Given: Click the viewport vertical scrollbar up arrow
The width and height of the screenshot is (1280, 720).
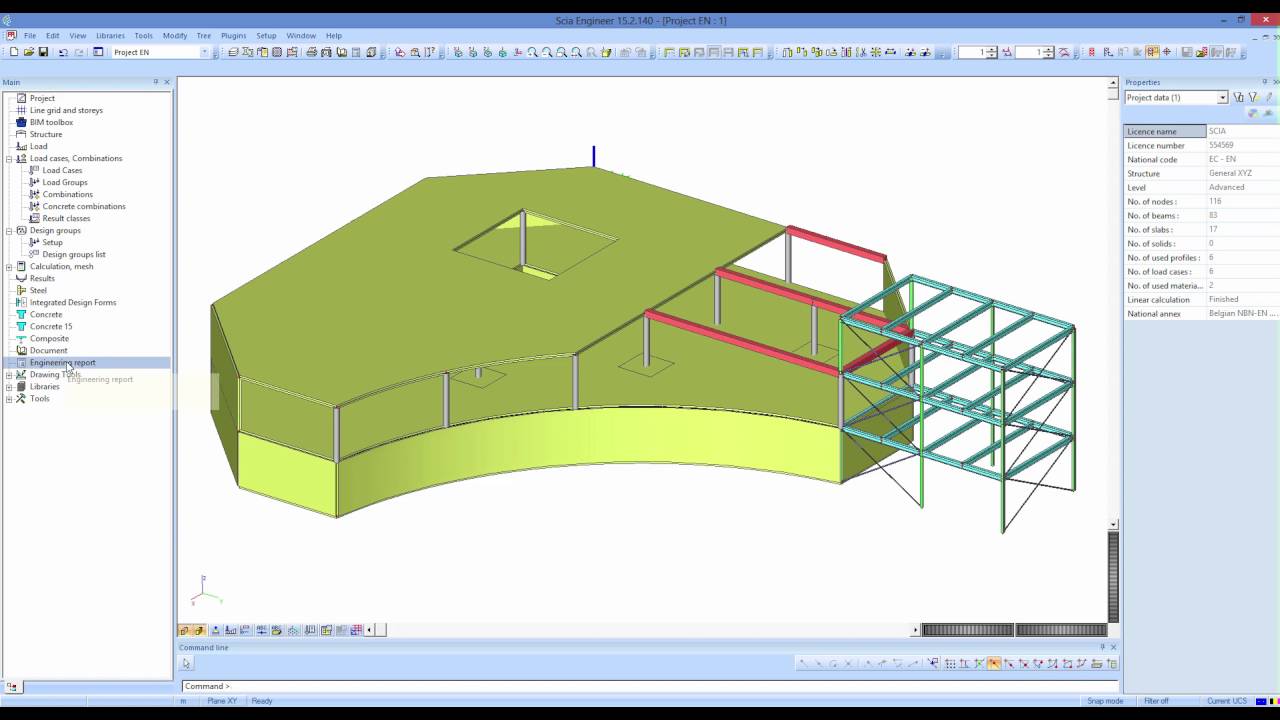Looking at the screenshot, I should pyautogui.click(x=1113, y=82).
